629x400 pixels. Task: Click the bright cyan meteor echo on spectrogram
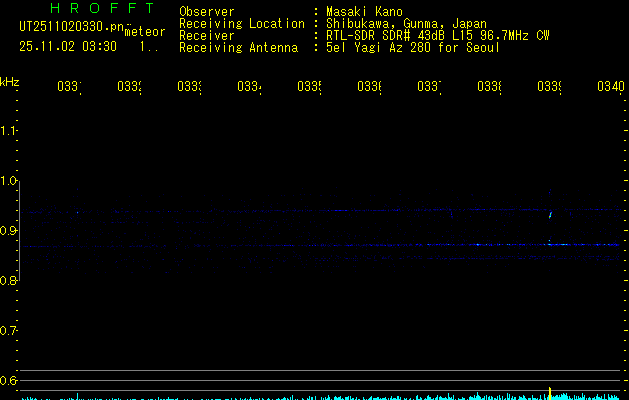click(x=550, y=213)
